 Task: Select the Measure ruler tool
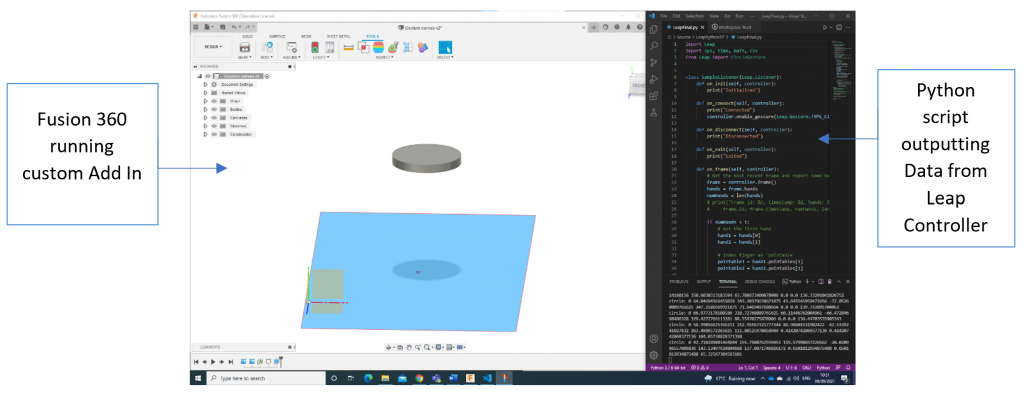point(349,48)
